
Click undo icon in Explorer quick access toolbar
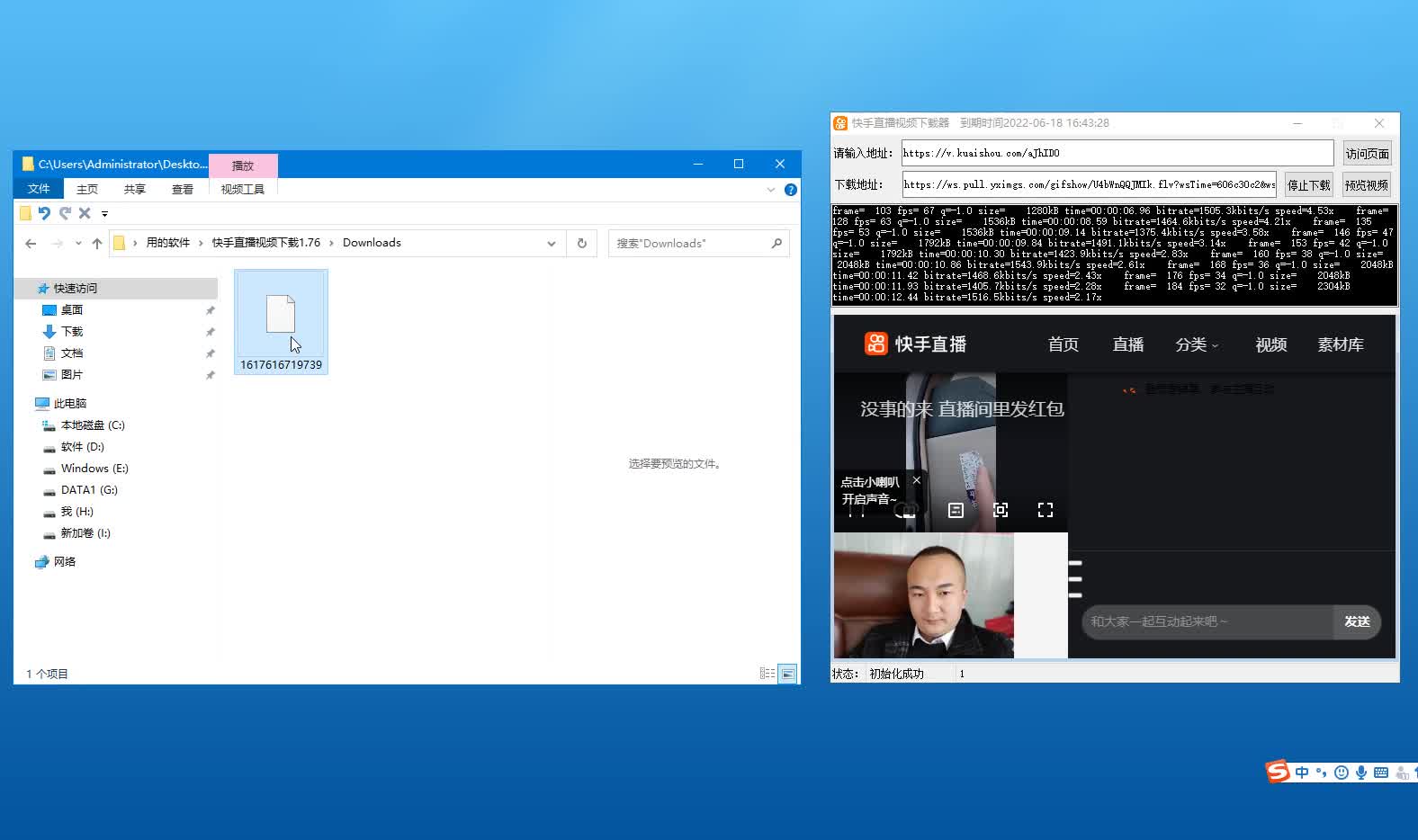(44, 213)
